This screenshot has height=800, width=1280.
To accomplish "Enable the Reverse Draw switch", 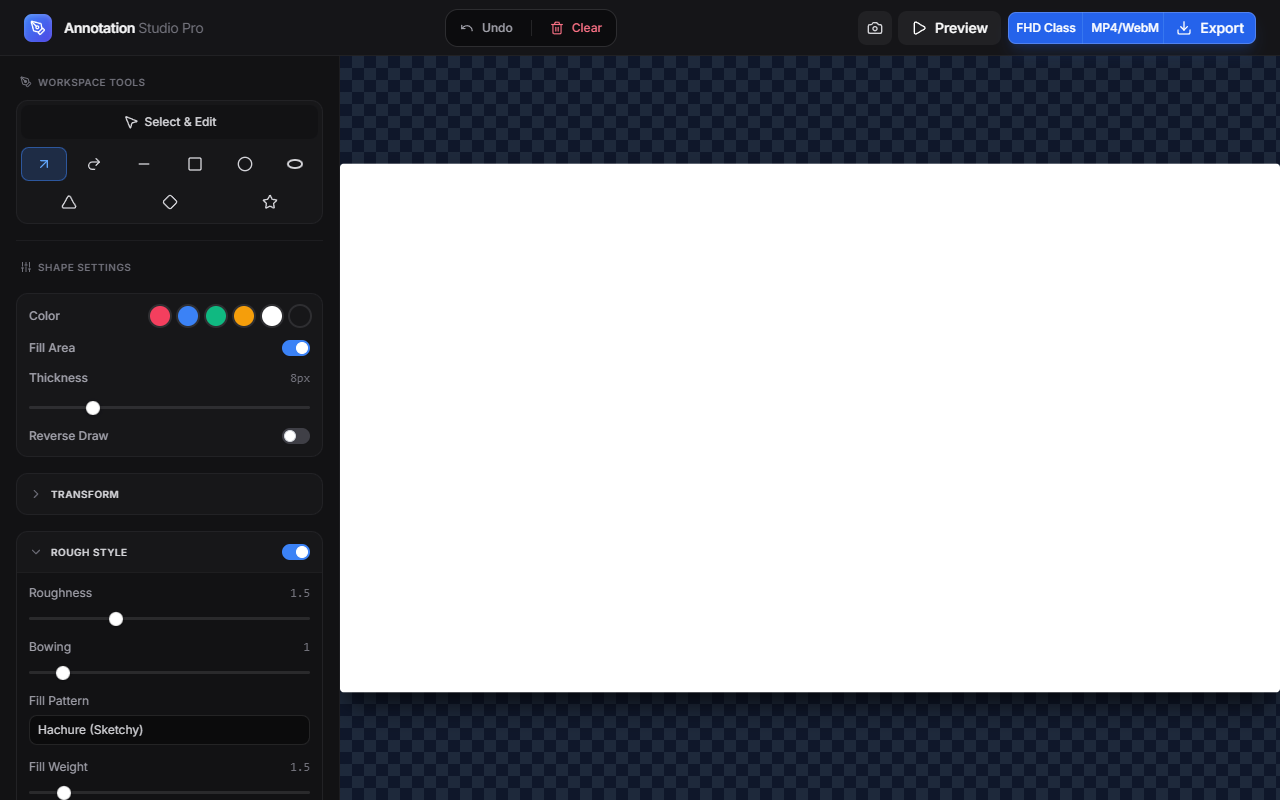I will point(296,436).
